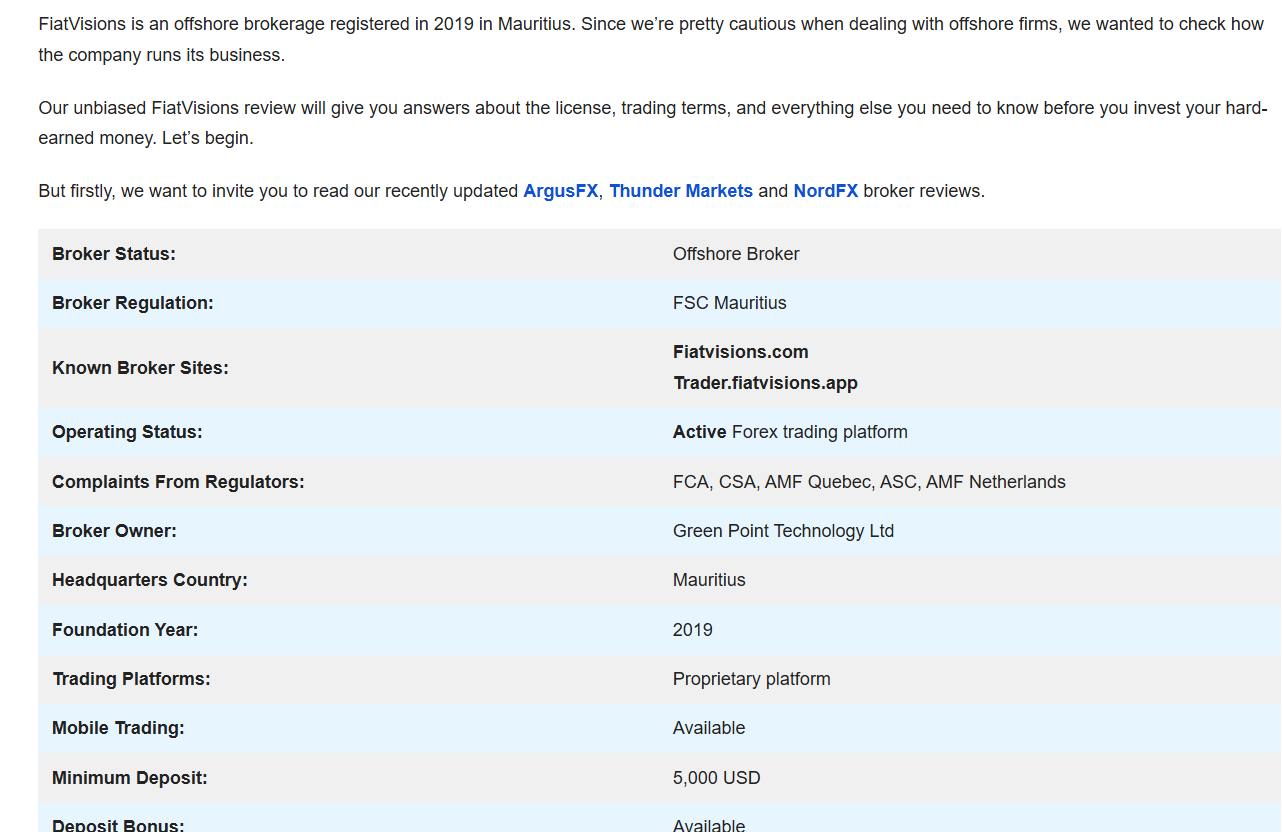Select the 'Known Broker Sites:' label
The width and height of the screenshot is (1283, 832).
(140, 368)
